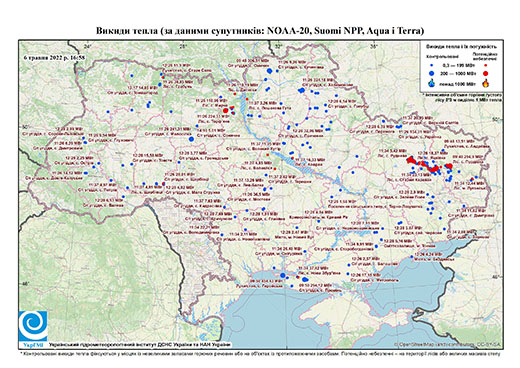The width and height of the screenshot is (520, 368).
Task: Click the institute name caption beside the logo
Action: [140, 344]
